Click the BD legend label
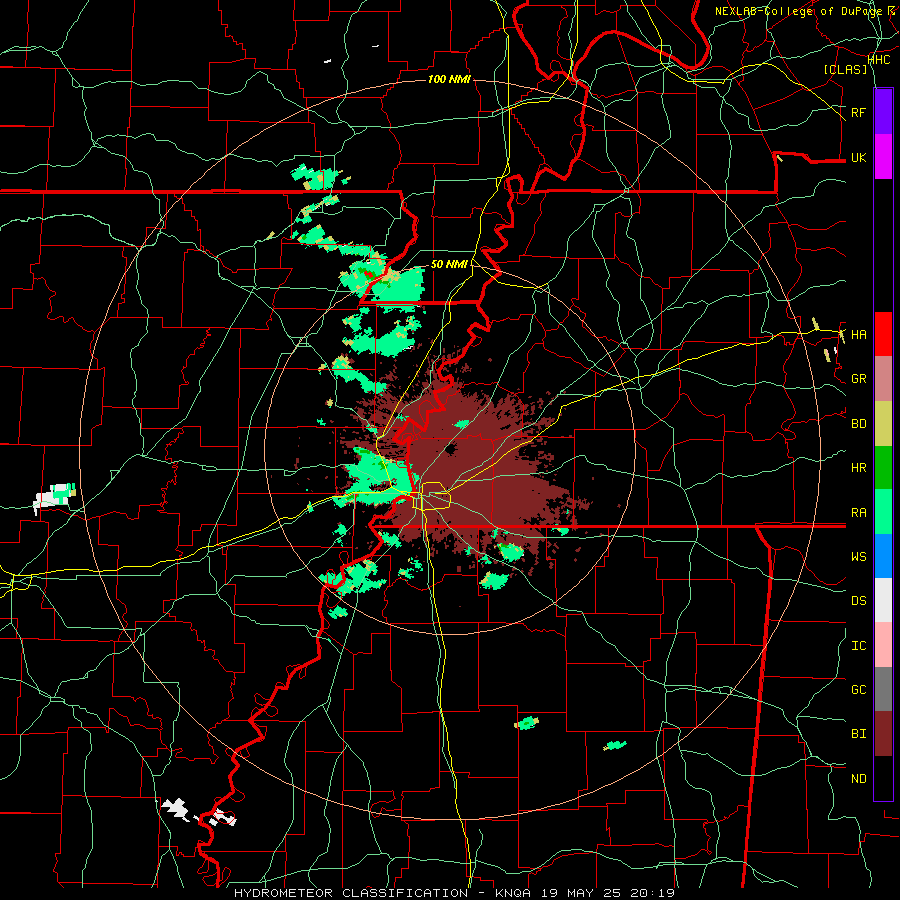 [858, 424]
